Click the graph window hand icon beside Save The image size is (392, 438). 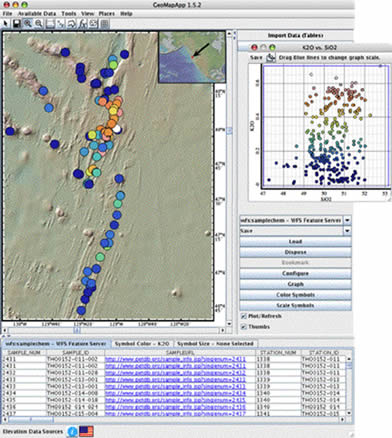271,58
